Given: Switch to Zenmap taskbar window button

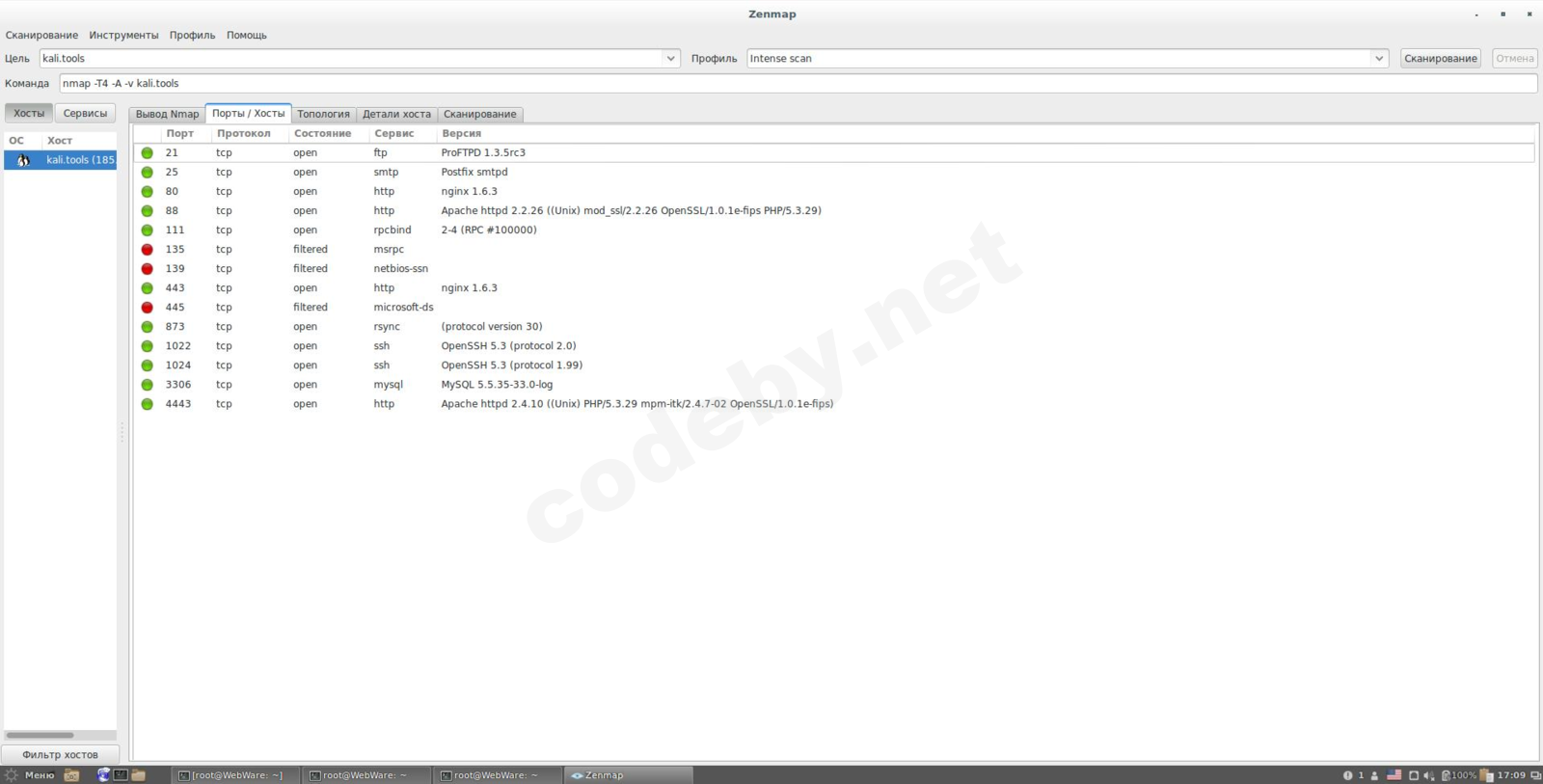Looking at the screenshot, I should coord(629,775).
